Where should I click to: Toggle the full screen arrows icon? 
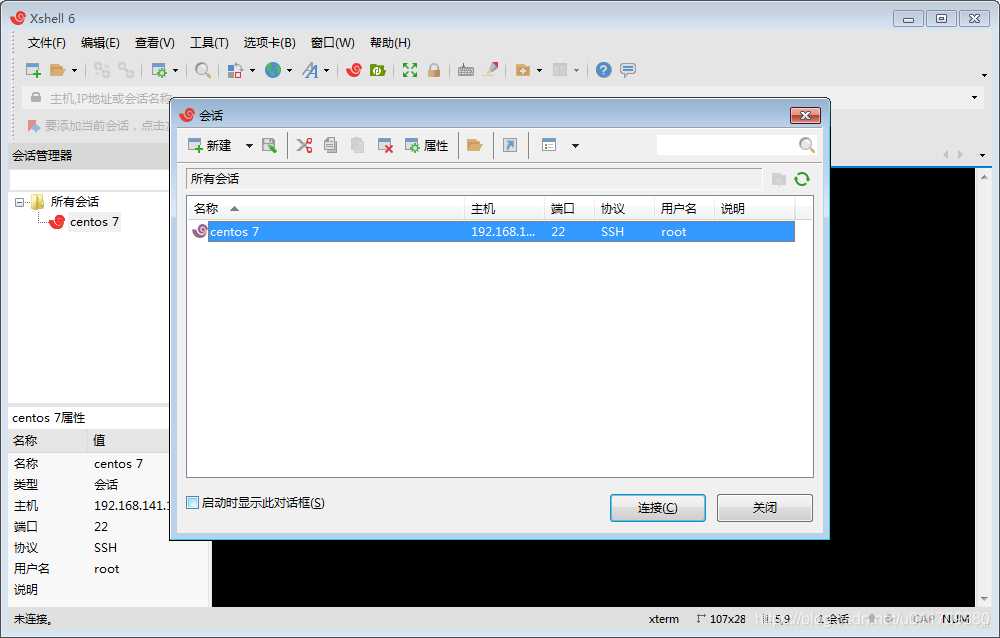[410, 70]
